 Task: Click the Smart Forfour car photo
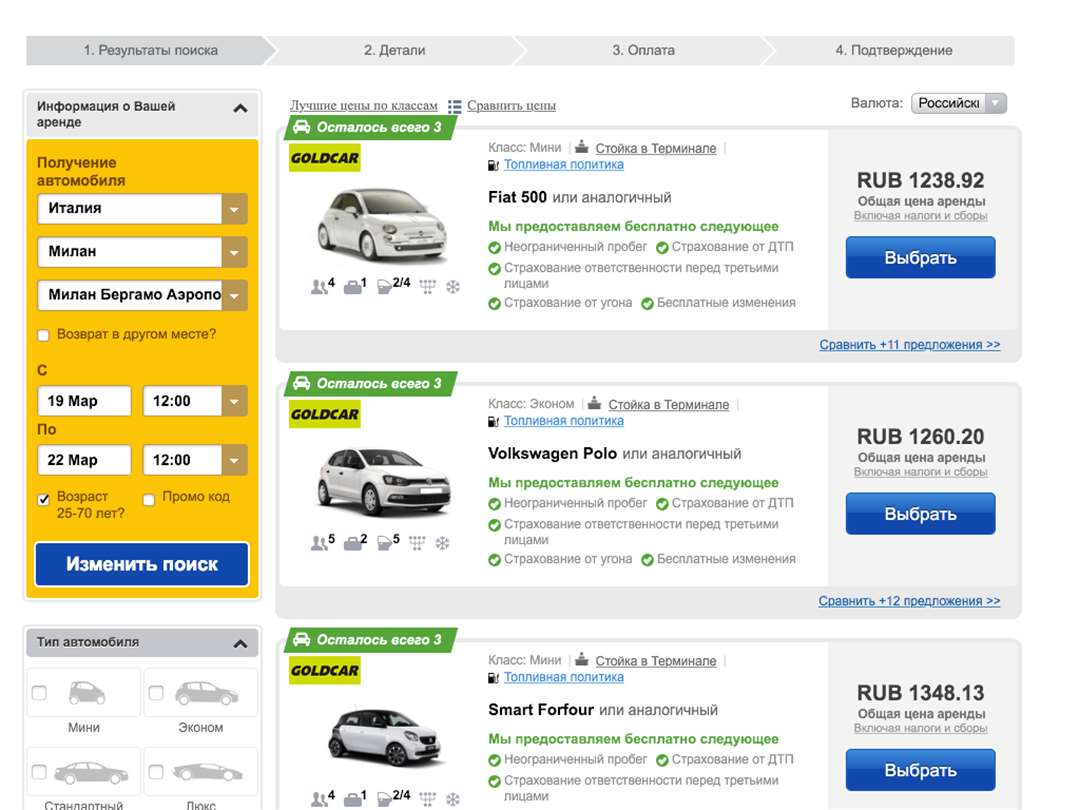pos(383,737)
